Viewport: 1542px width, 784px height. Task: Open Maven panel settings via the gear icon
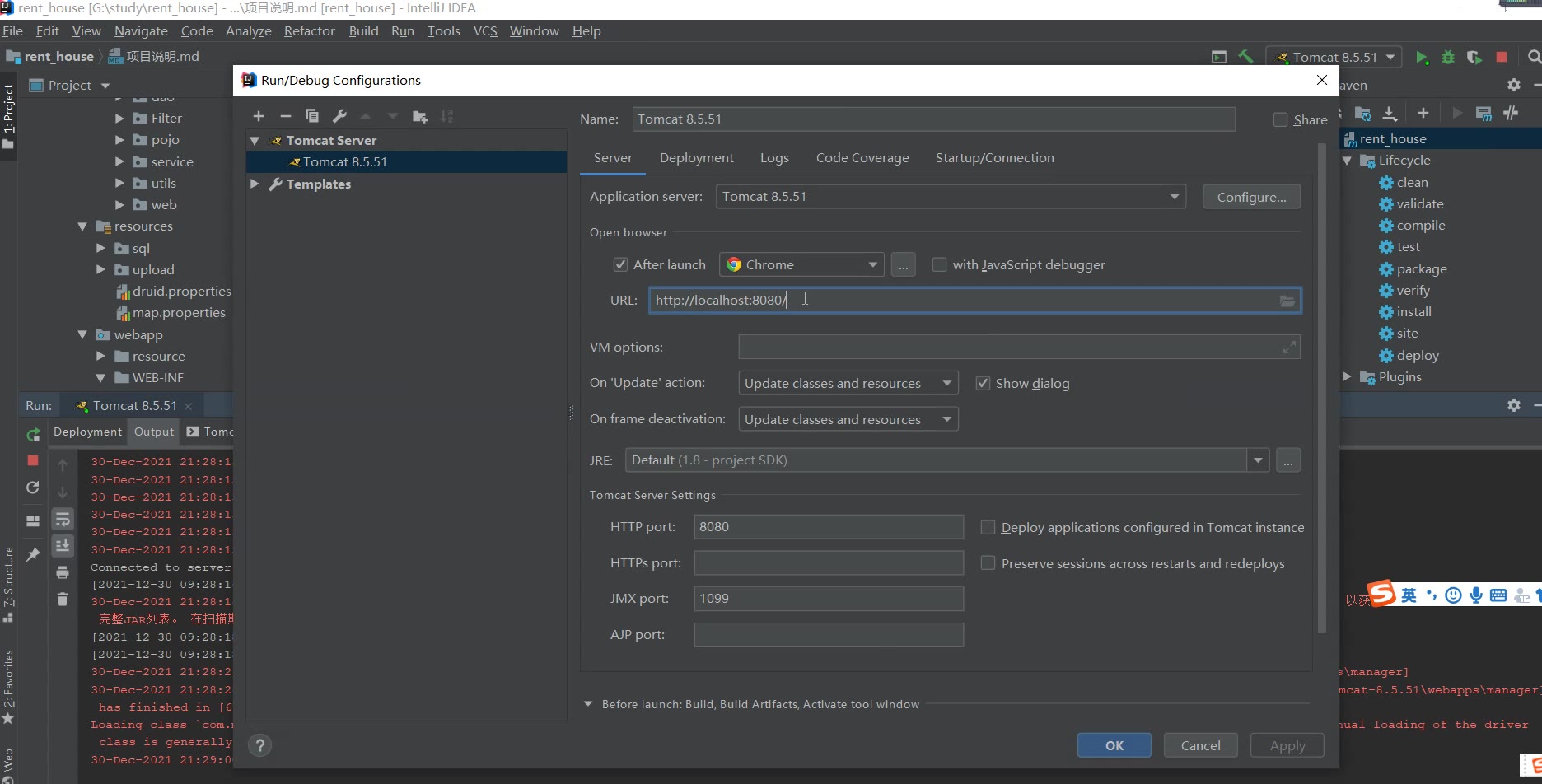(x=1514, y=85)
